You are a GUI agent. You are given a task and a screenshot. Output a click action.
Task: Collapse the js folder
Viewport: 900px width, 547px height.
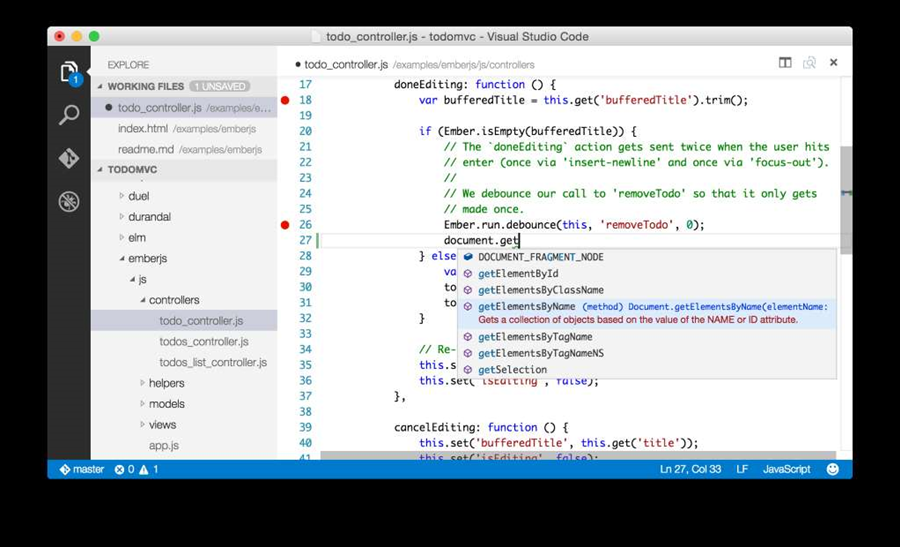pos(132,279)
